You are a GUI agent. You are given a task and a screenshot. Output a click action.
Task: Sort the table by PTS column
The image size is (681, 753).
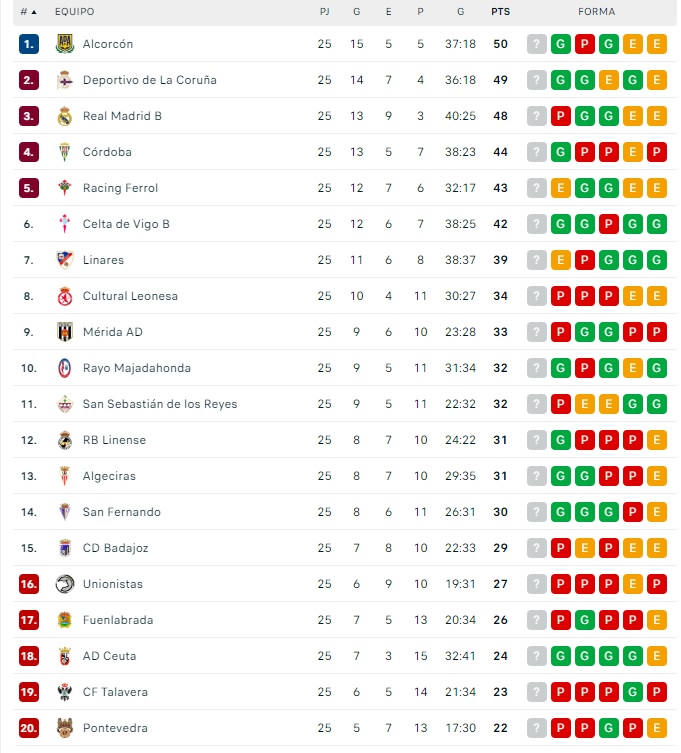click(x=500, y=12)
